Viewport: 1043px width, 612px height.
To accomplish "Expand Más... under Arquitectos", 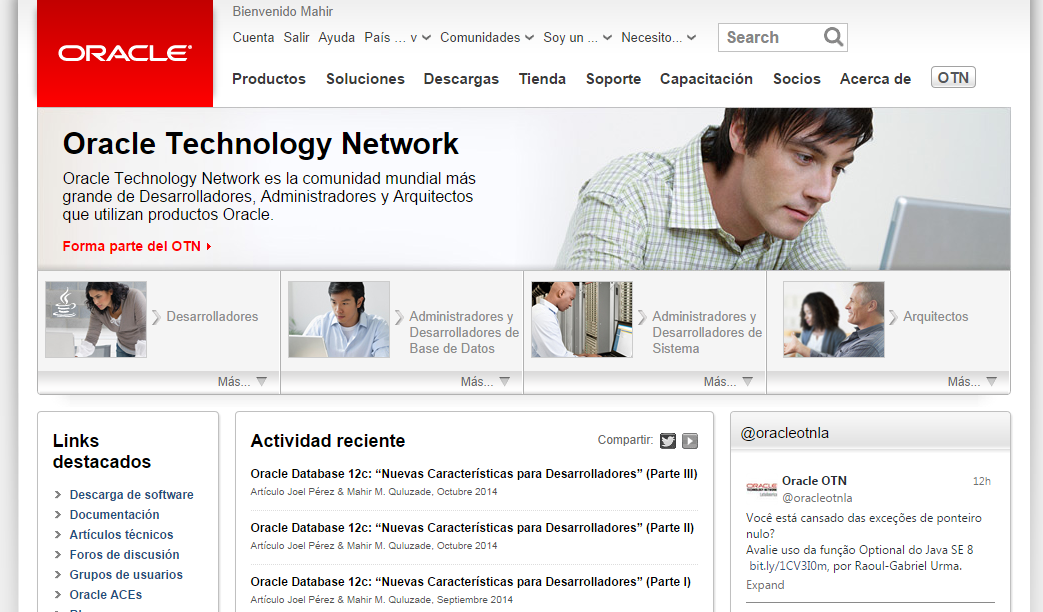I will point(972,382).
